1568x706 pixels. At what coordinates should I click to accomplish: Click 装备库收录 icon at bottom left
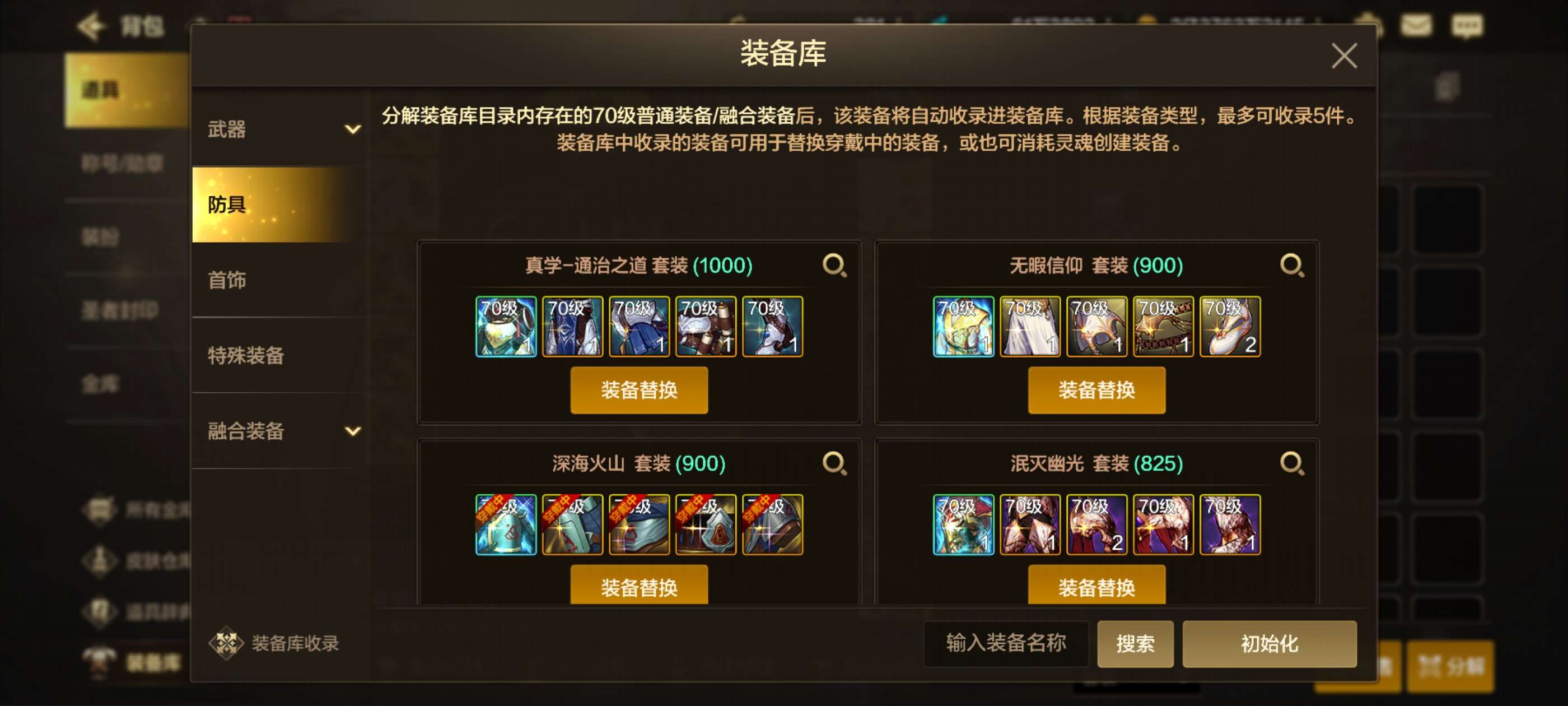click(226, 643)
